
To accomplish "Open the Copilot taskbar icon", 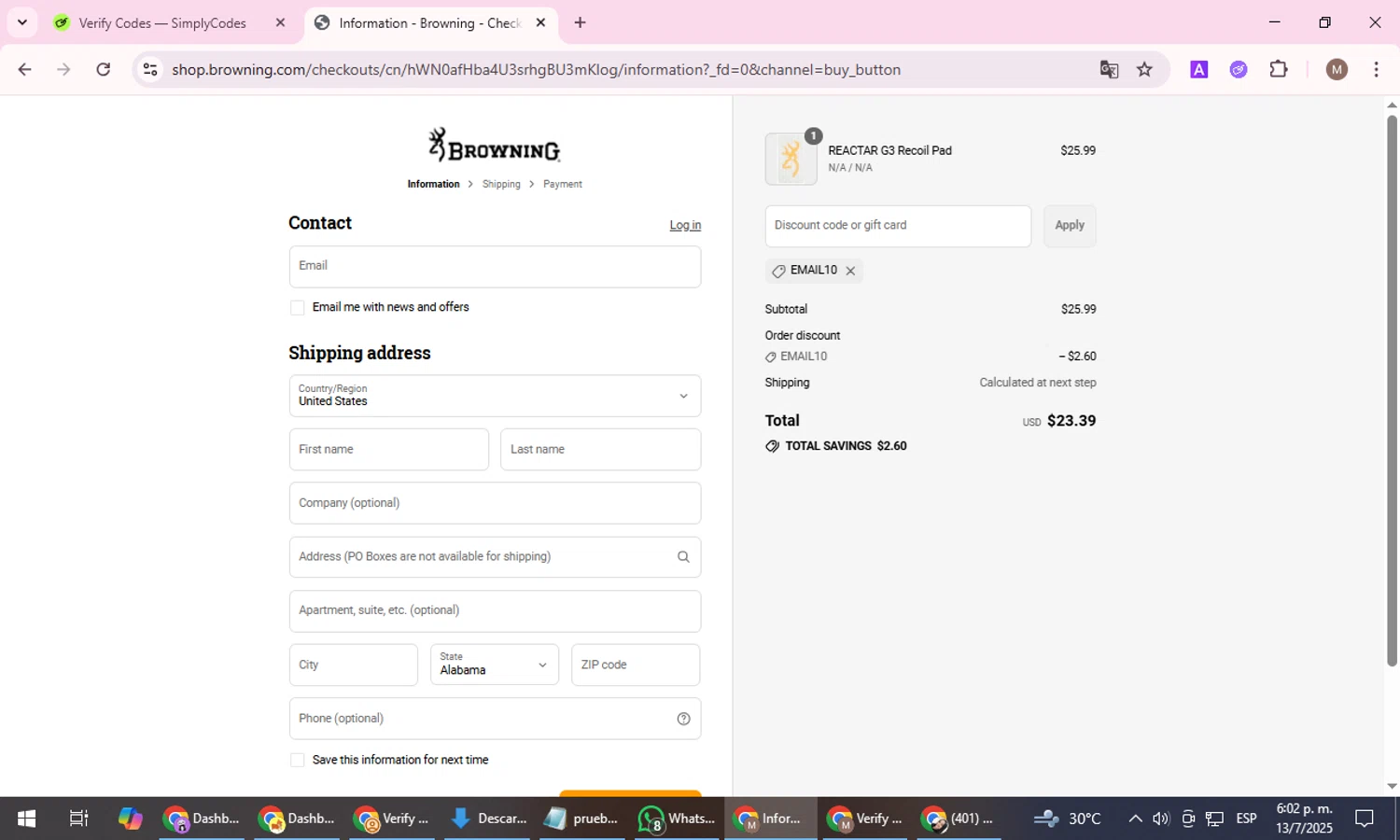I will coord(130,819).
